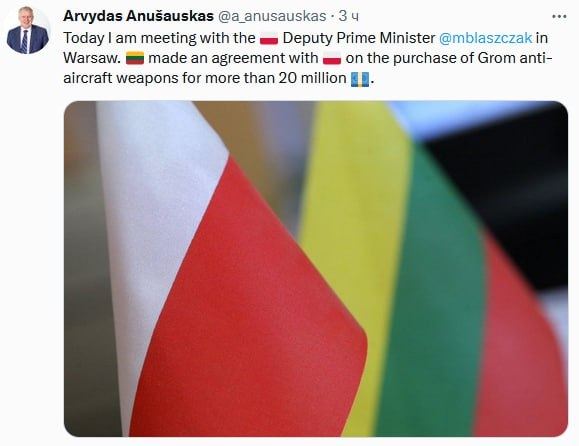
Task: Click the tweet timestamp "3 ч"
Action: [349, 16]
